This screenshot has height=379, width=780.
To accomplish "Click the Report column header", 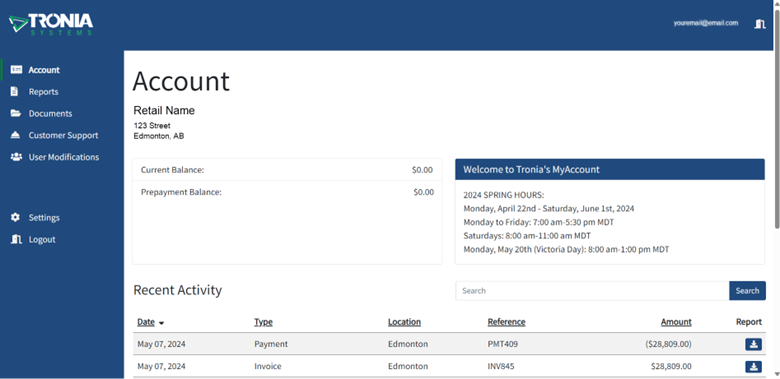I will click(749, 322).
